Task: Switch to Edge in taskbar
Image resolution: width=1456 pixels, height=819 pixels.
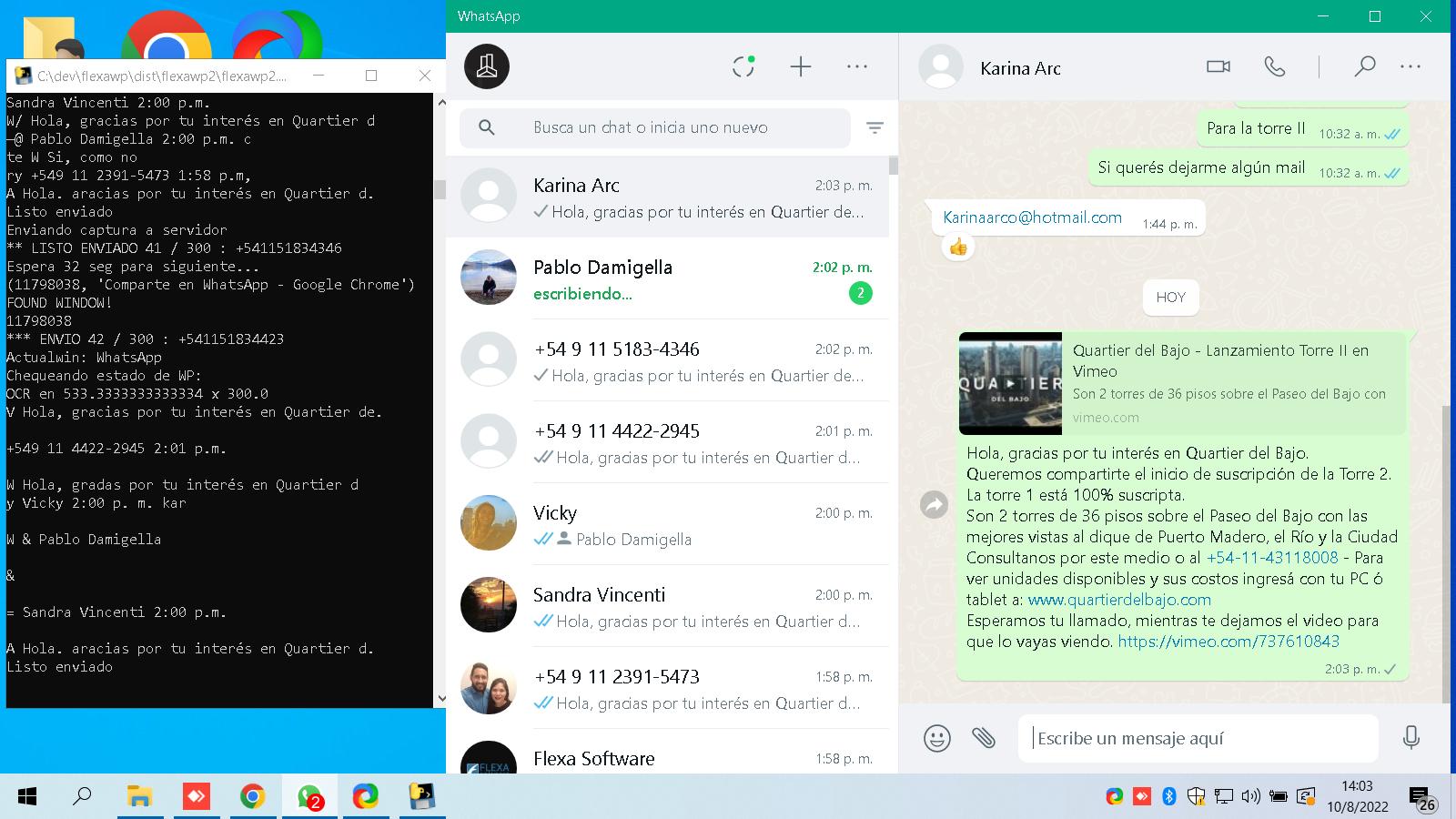Action: tap(366, 797)
